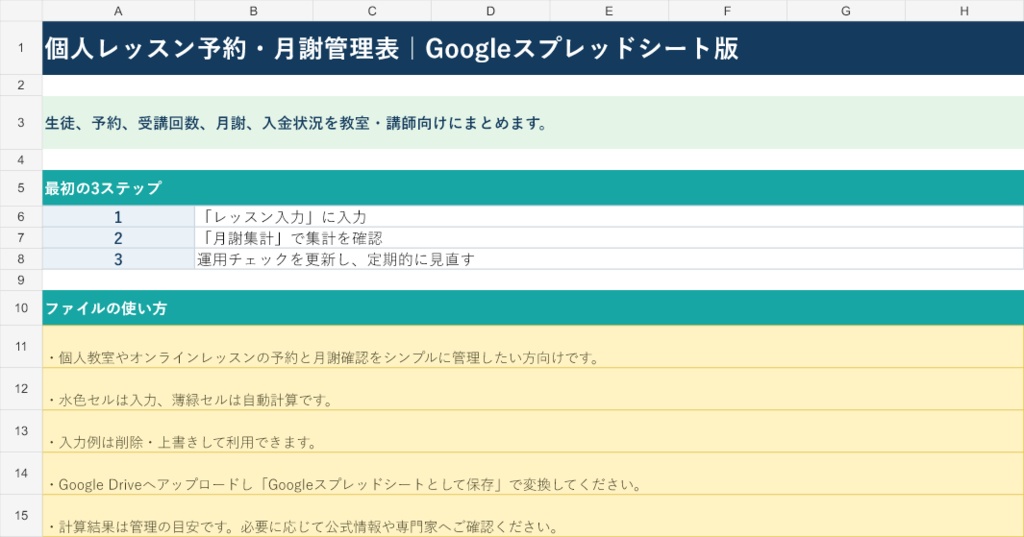This screenshot has width=1024, height=537.
Task: Select column C header
Action: pyautogui.click(x=372, y=10)
